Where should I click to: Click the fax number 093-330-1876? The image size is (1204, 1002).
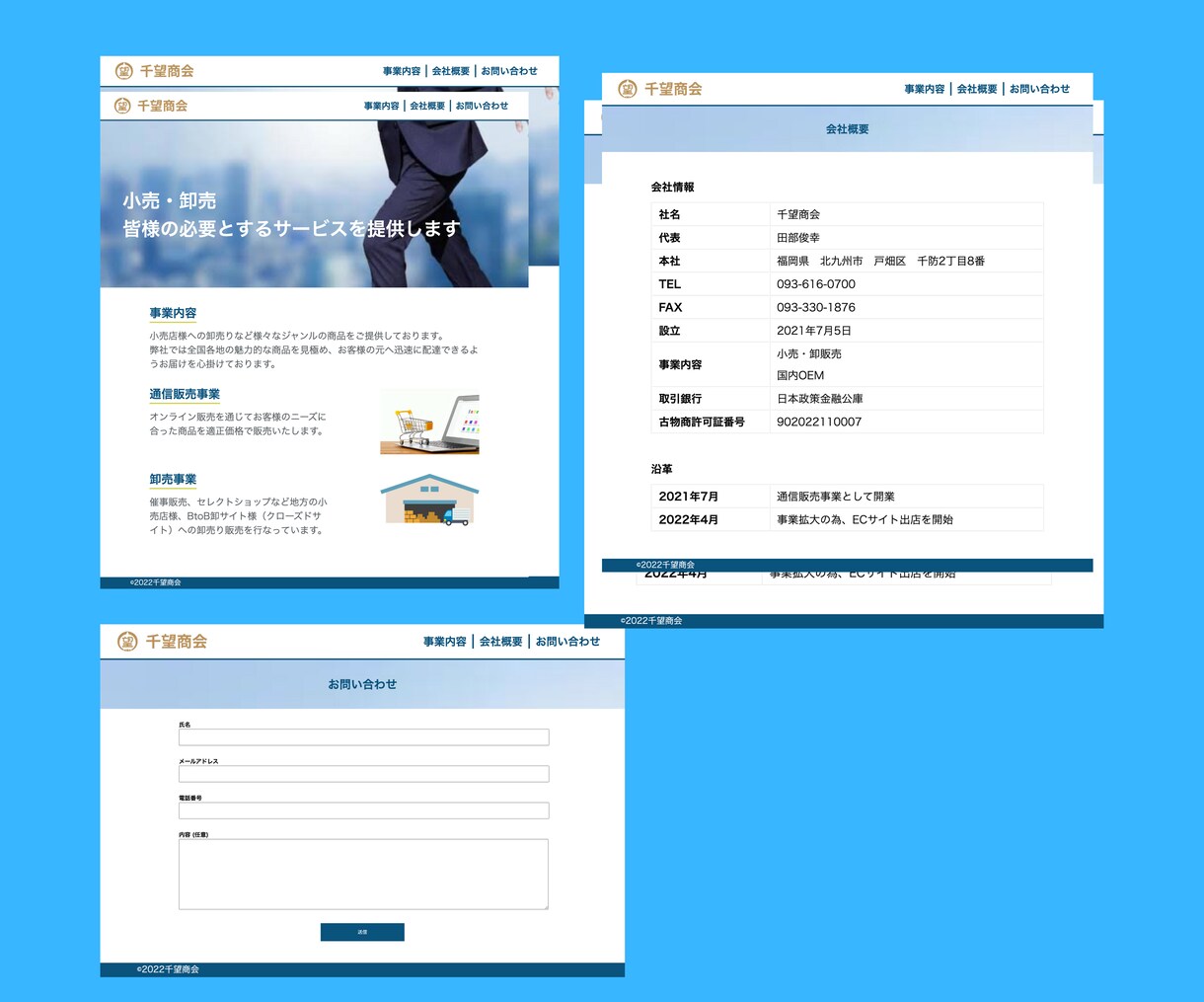(816, 308)
